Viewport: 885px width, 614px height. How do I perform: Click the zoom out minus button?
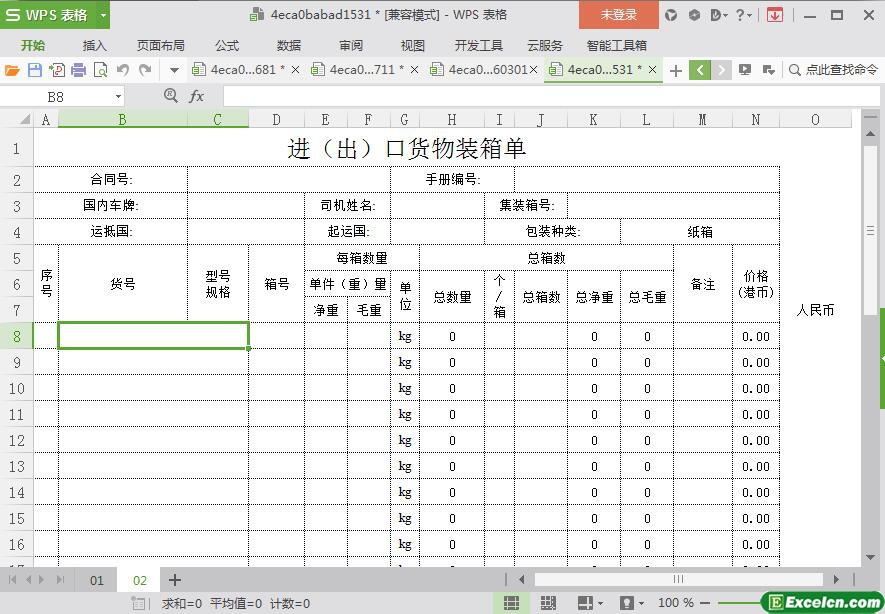click(x=704, y=603)
